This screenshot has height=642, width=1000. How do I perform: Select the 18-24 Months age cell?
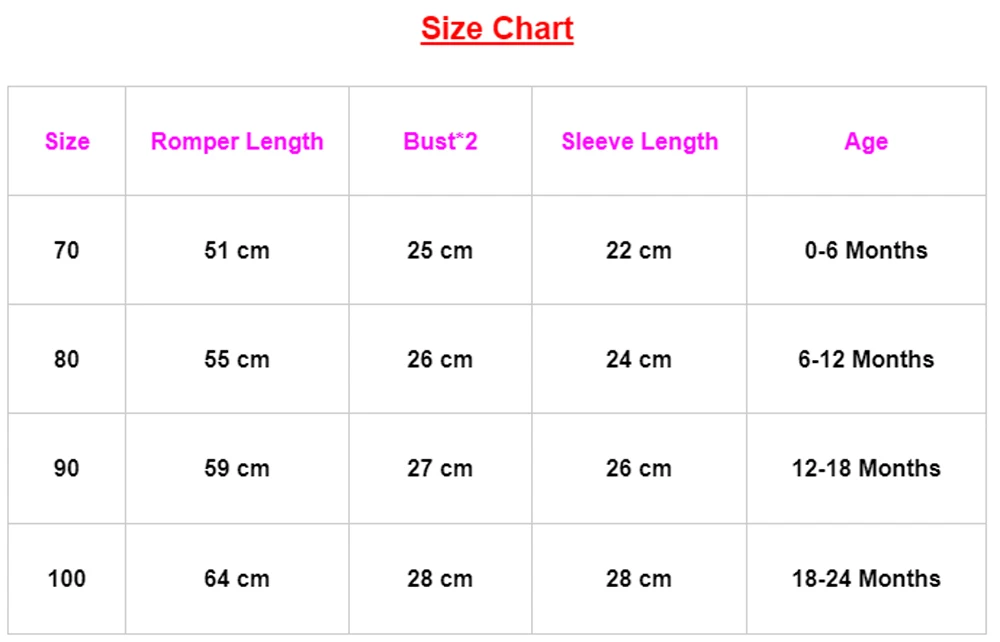tap(866, 579)
